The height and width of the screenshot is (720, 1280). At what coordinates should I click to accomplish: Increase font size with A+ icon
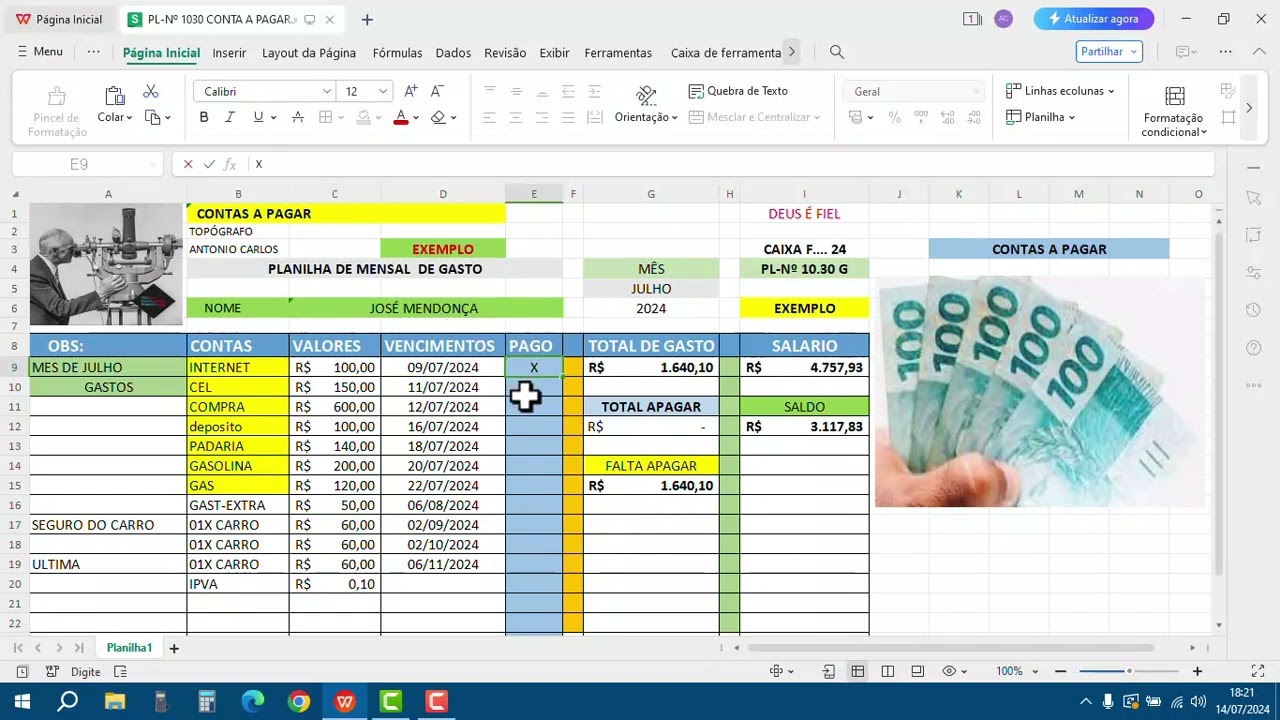click(x=412, y=91)
